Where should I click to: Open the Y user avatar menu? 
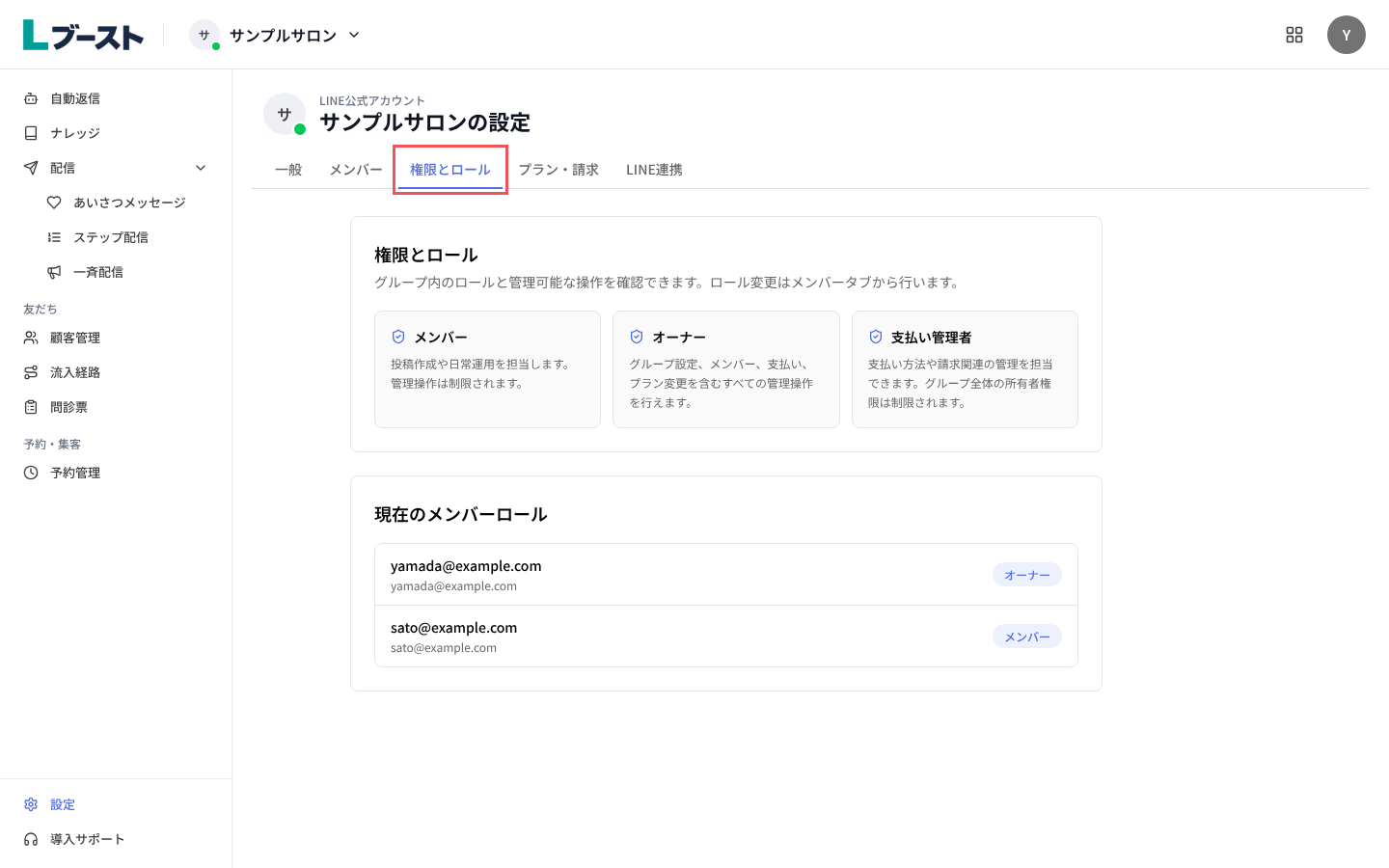click(1347, 35)
